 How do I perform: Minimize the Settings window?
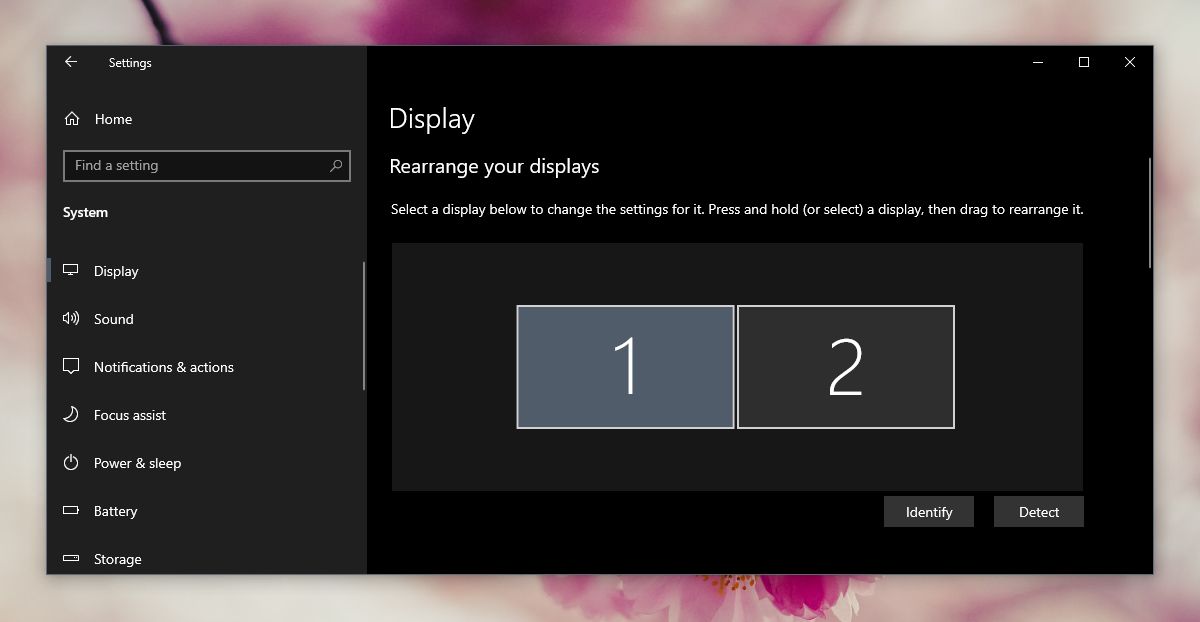pyautogui.click(x=1037, y=62)
